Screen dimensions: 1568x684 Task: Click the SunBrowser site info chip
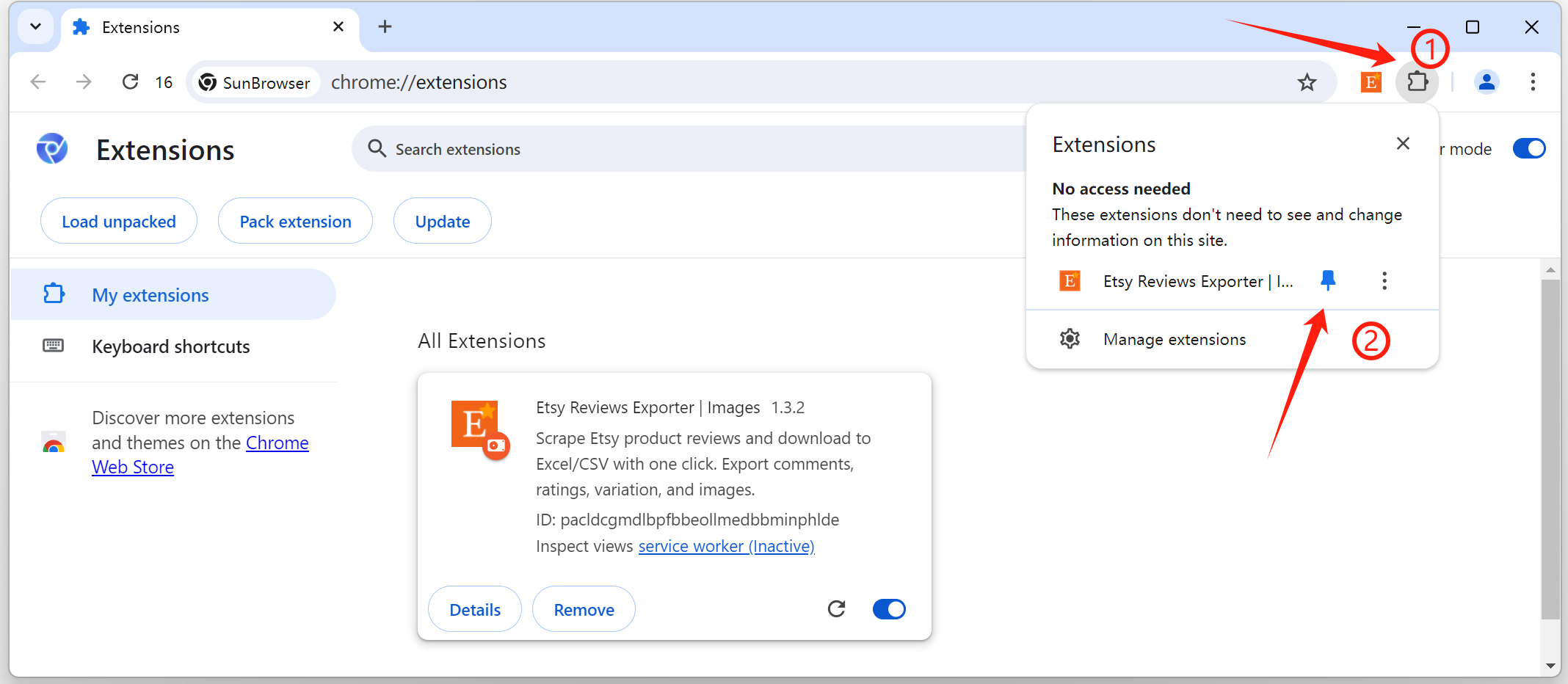point(255,82)
